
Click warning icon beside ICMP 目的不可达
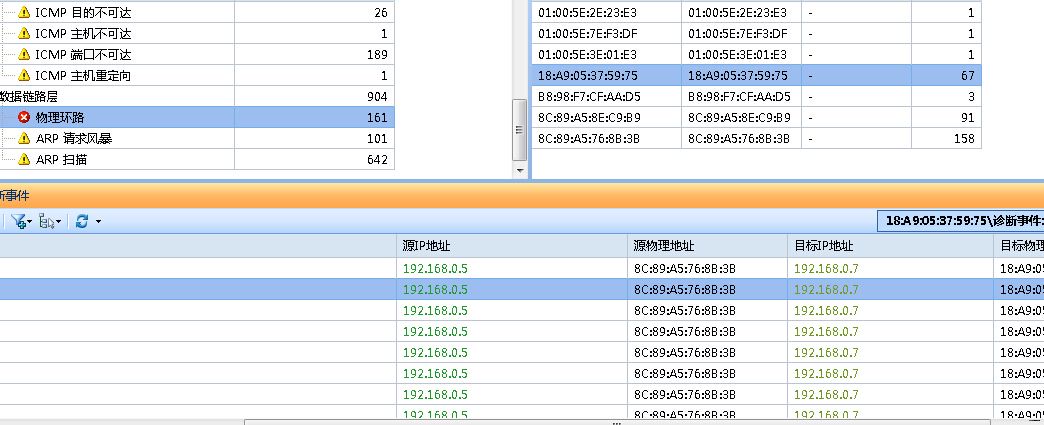pyautogui.click(x=24, y=12)
